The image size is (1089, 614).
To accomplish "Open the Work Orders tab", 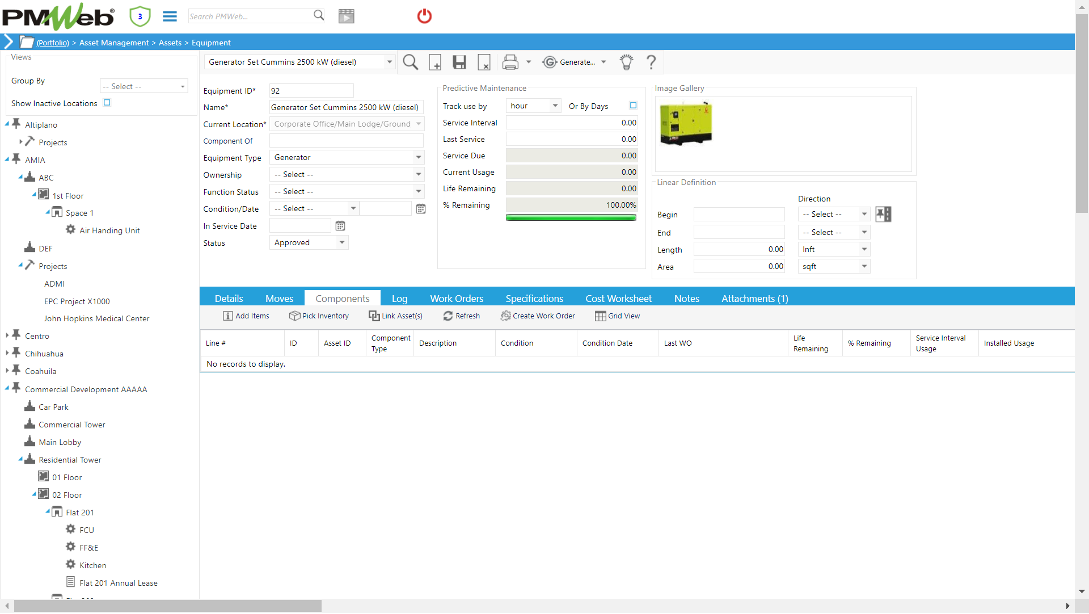I will pyautogui.click(x=456, y=299).
